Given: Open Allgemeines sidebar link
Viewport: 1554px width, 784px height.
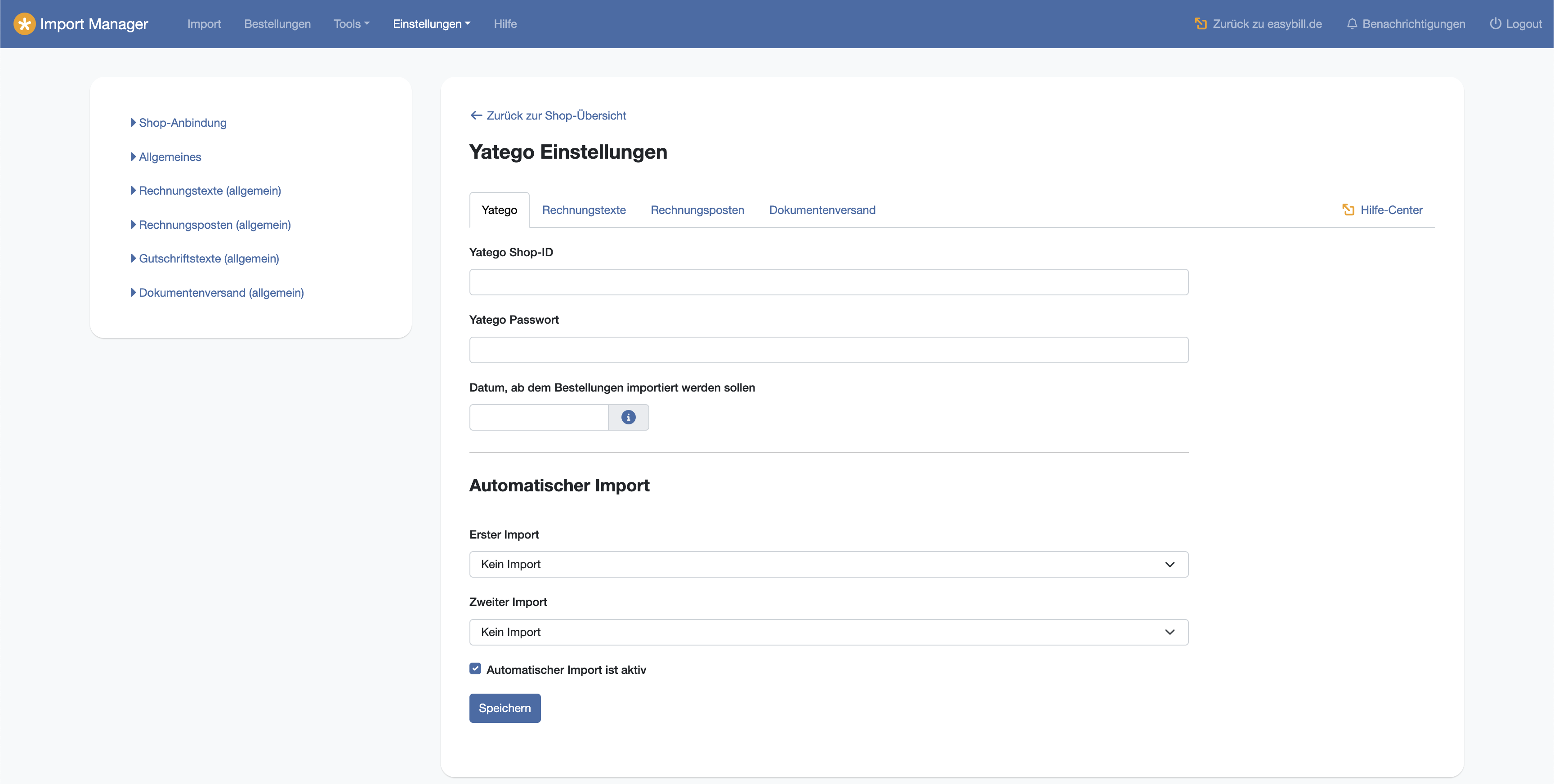Looking at the screenshot, I should tap(170, 157).
